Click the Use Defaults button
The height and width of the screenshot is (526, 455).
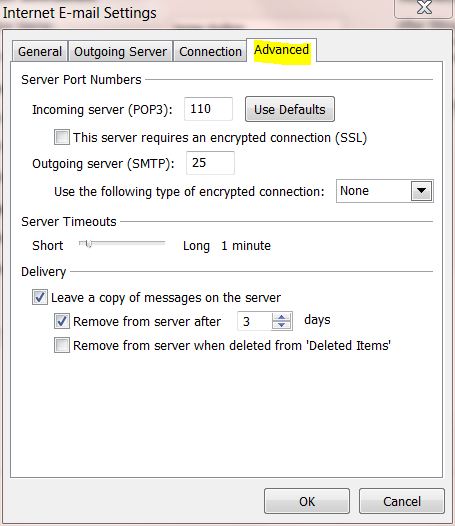(x=290, y=109)
